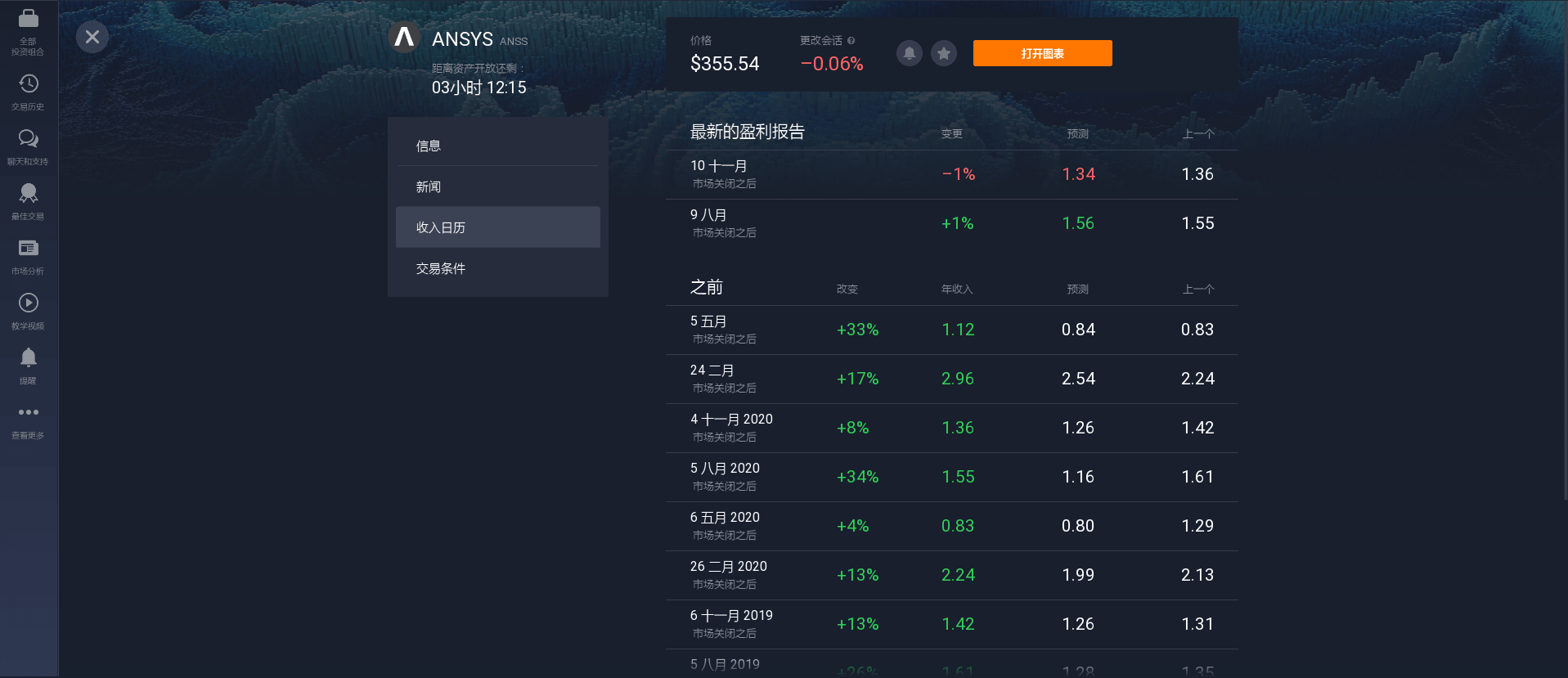The width and height of the screenshot is (1568, 678).
Task: Click the 6 五月 2020 row
Action: pyautogui.click(x=952, y=526)
